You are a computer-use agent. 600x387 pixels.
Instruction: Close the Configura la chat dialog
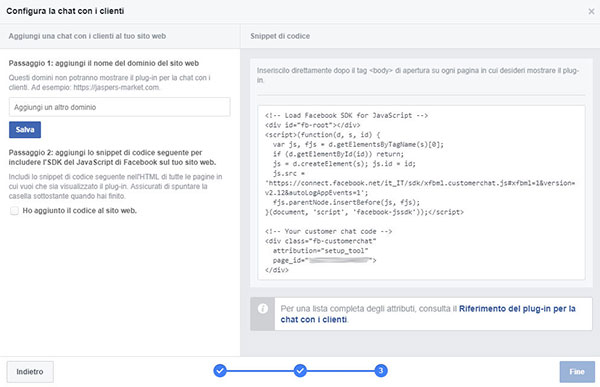(x=591, y=11)
